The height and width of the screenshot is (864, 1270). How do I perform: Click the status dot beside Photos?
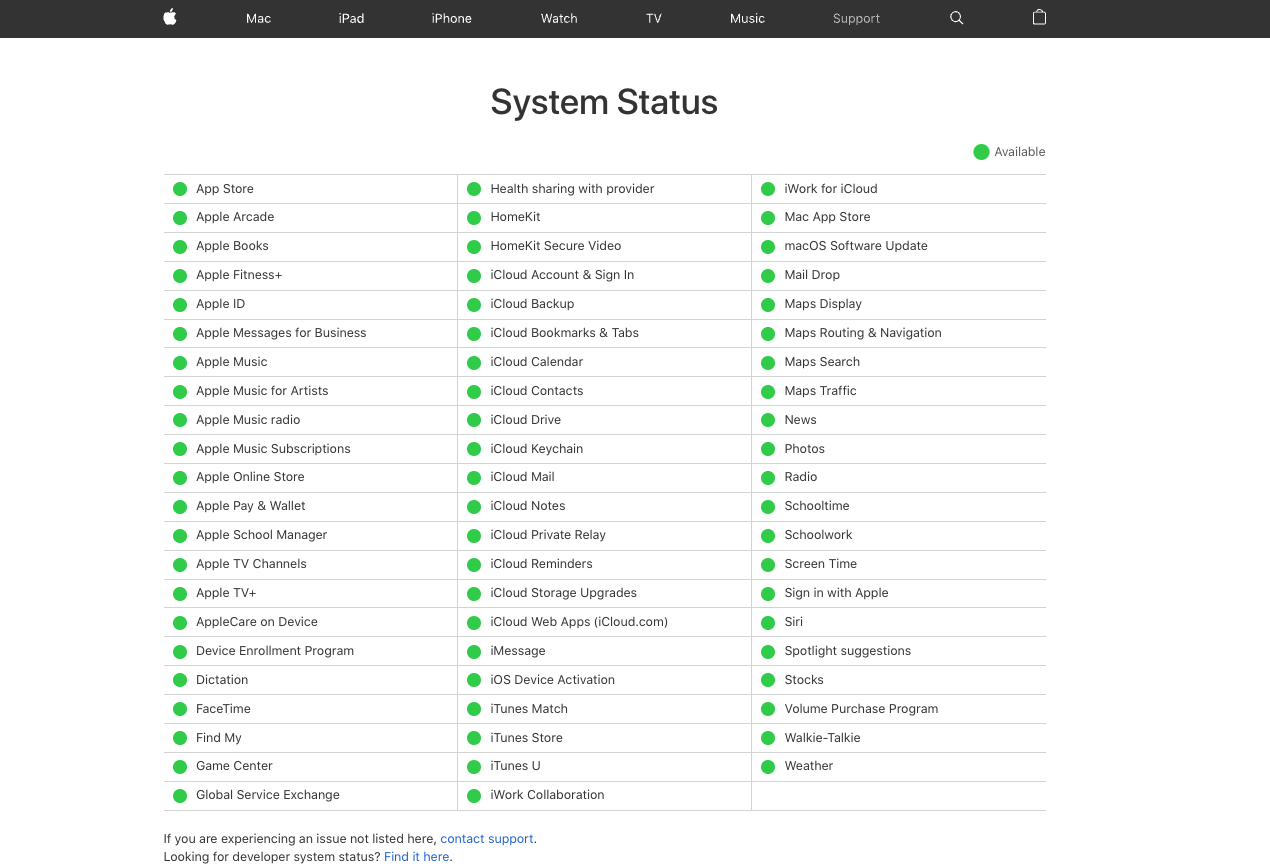(768, 450)
